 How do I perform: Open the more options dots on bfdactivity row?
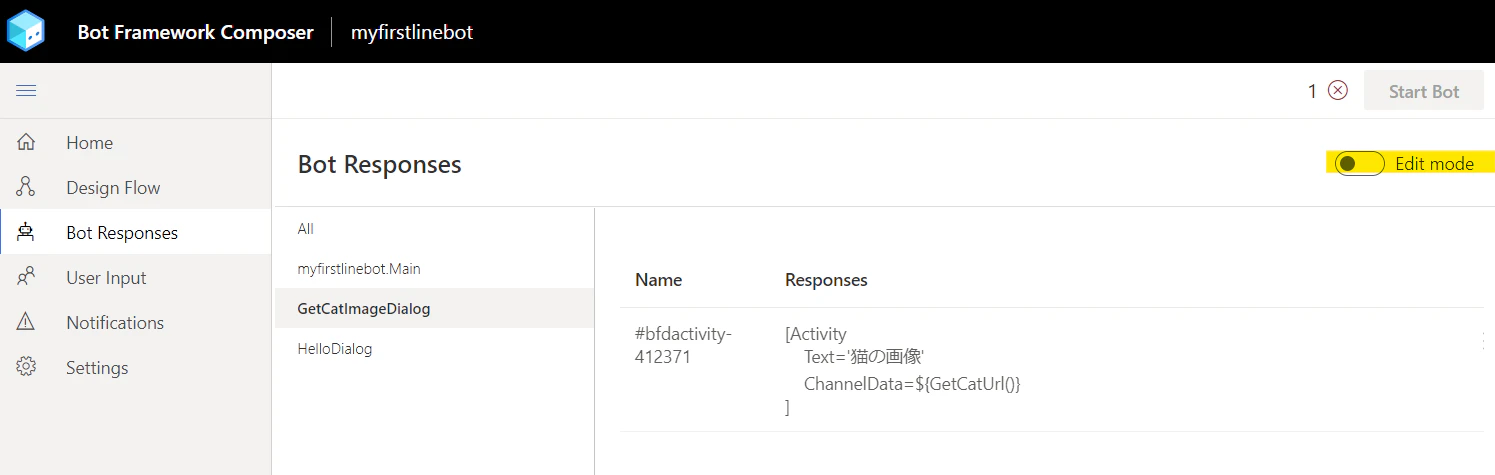coord(1482,341)
